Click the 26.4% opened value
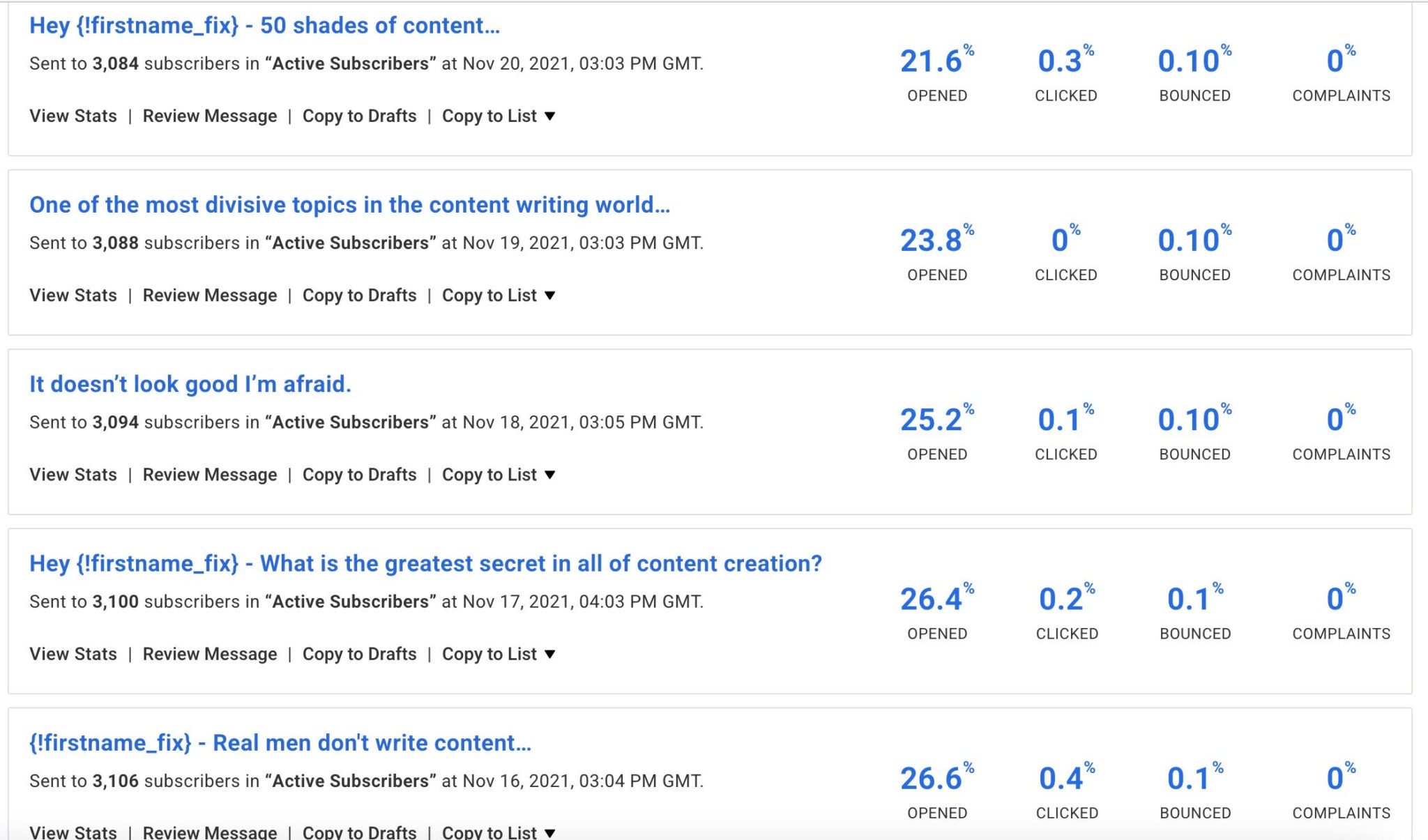The width and height of the screenshot is (1428, 840). 936,598
